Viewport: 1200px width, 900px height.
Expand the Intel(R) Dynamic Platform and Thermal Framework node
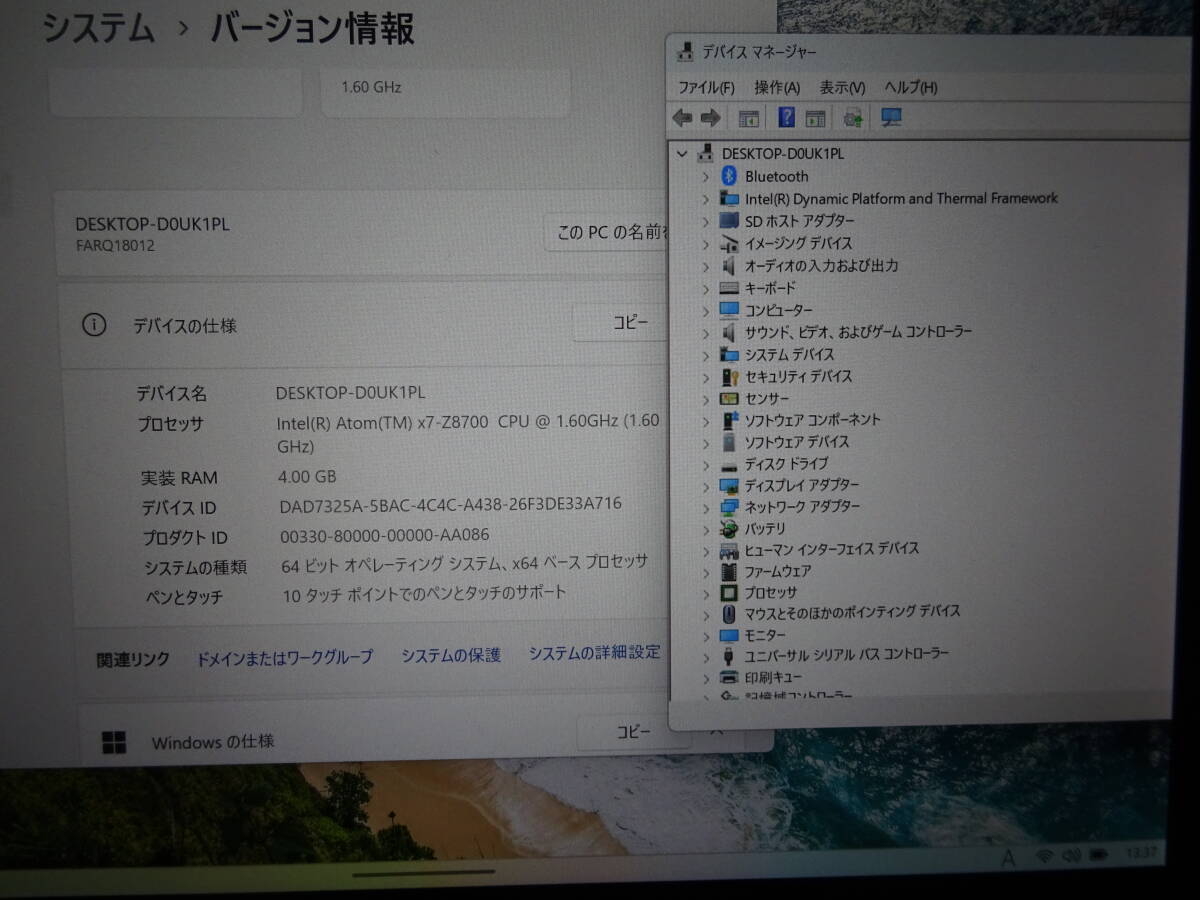pyautogui.click(x=705, y=199)
